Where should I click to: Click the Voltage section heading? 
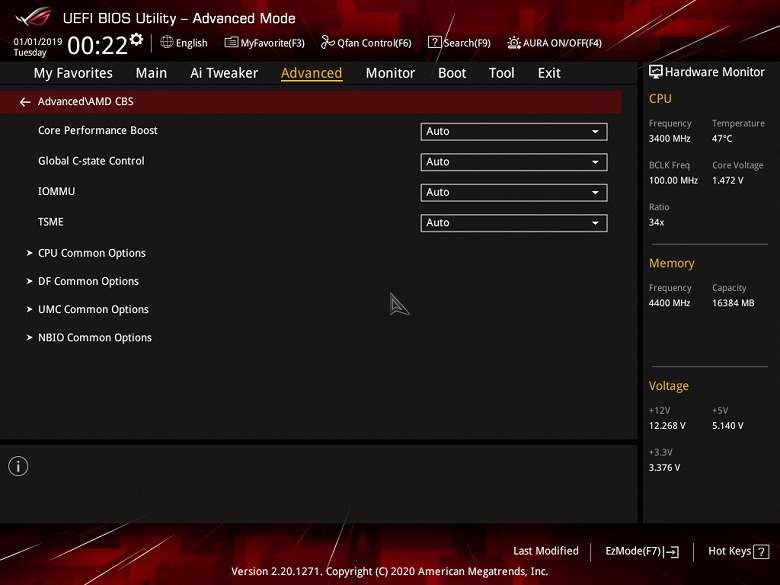pos(669,386)
